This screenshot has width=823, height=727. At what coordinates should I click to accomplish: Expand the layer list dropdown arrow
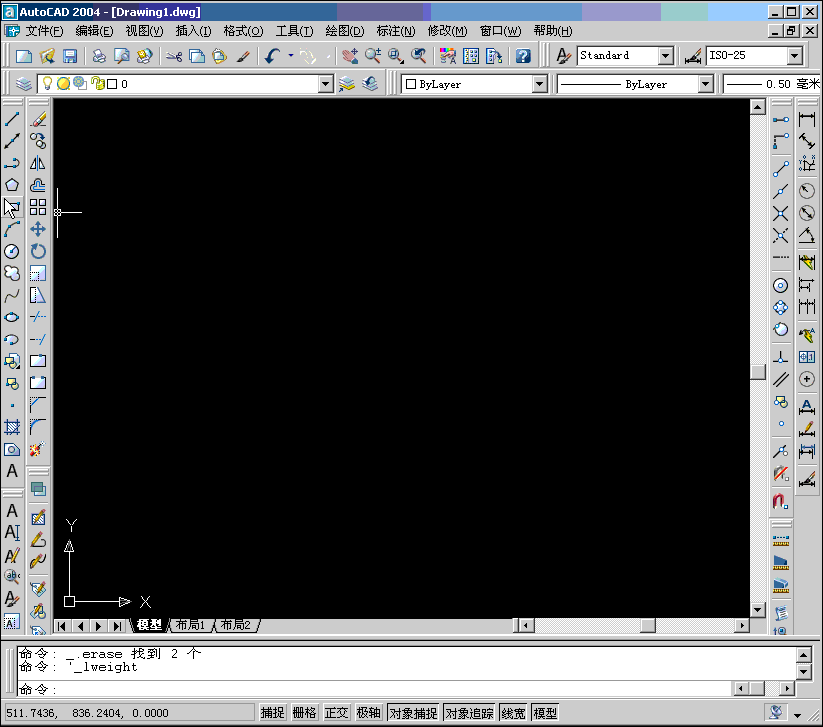pyautogui.click(x=325, y=84)
